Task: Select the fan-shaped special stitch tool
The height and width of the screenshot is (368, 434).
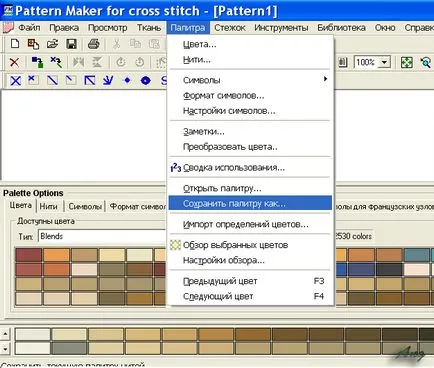Action: click(108, 80)
